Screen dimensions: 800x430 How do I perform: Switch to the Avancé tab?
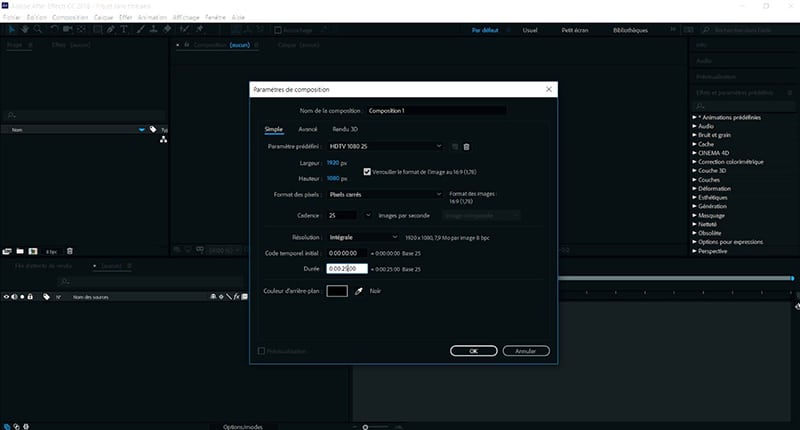[308, 129]
